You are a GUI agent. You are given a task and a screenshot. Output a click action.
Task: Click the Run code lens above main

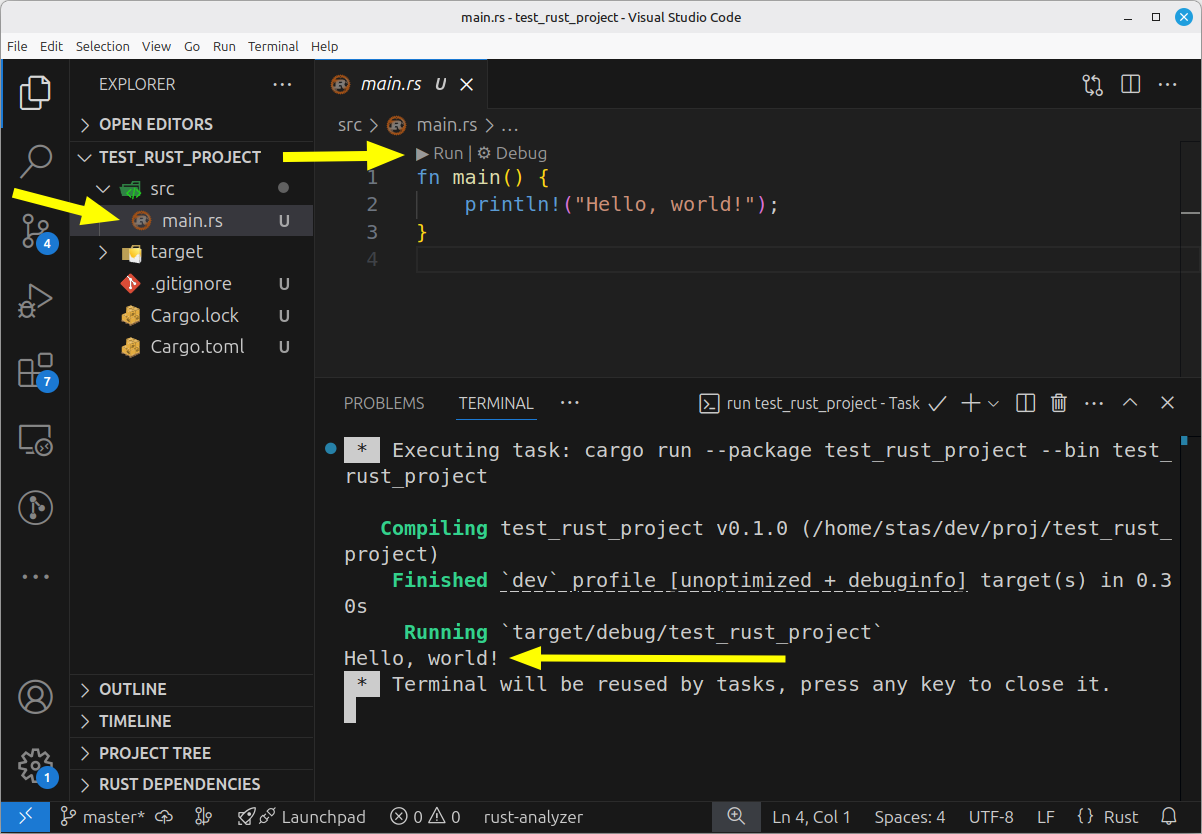coord(440,153)
